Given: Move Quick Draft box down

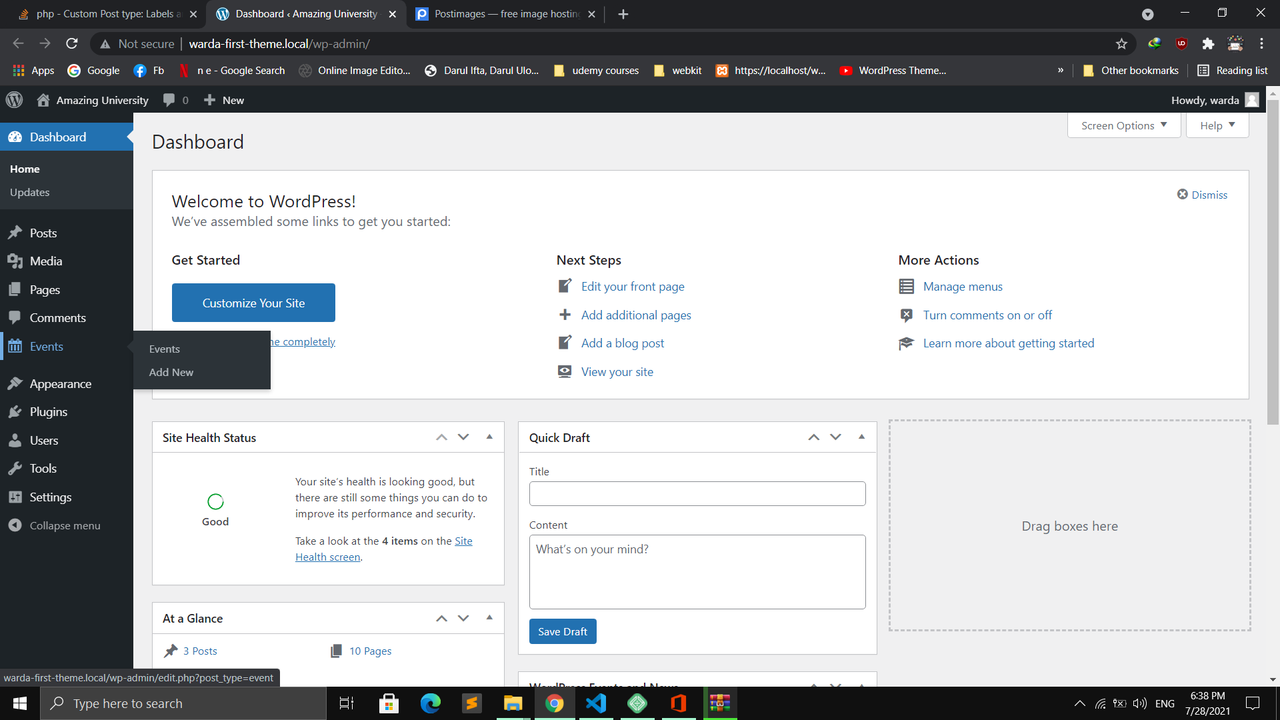Looking at the screenshot, I should pyautogui.click(x=835, y=437).
